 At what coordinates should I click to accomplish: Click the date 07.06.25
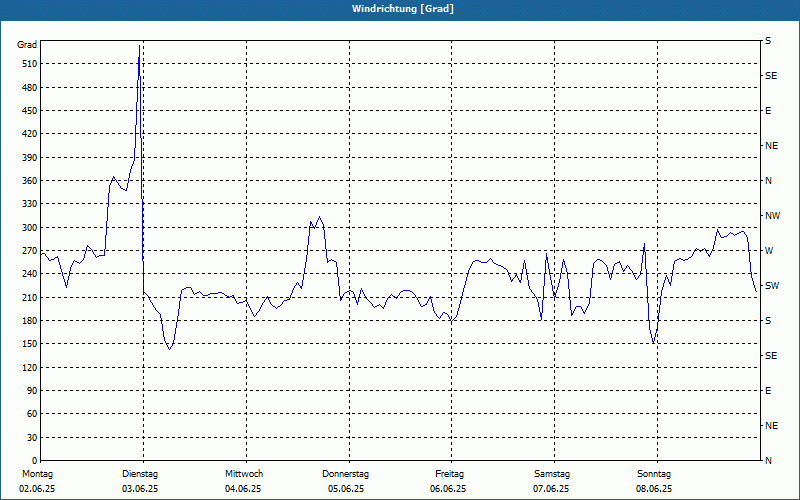point(551,489)
